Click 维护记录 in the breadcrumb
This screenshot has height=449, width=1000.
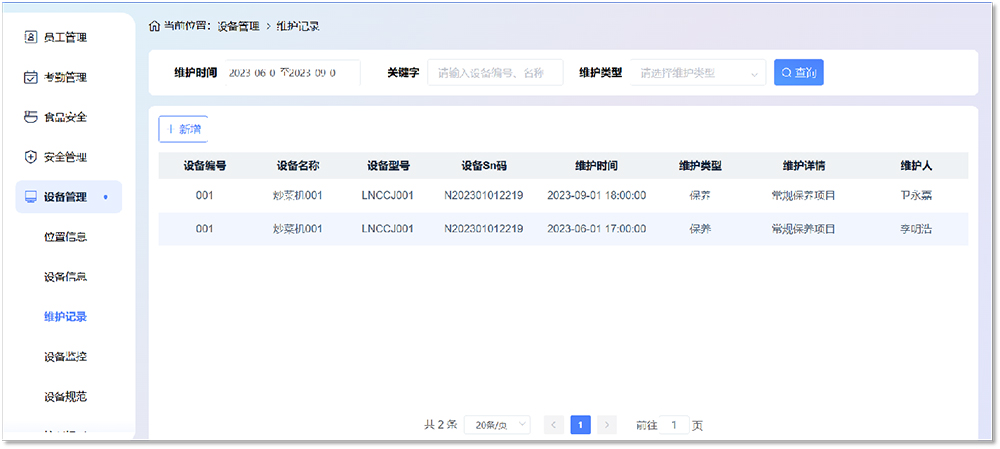(x=298, y=26)
